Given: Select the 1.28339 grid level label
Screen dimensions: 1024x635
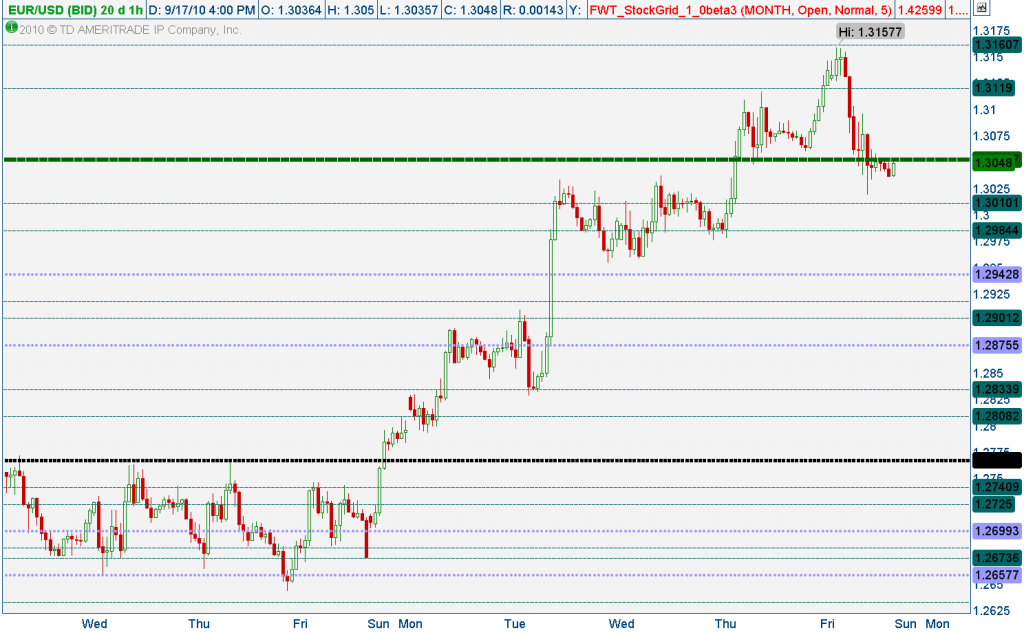Looking at the screenshot, I should (996, 389).
